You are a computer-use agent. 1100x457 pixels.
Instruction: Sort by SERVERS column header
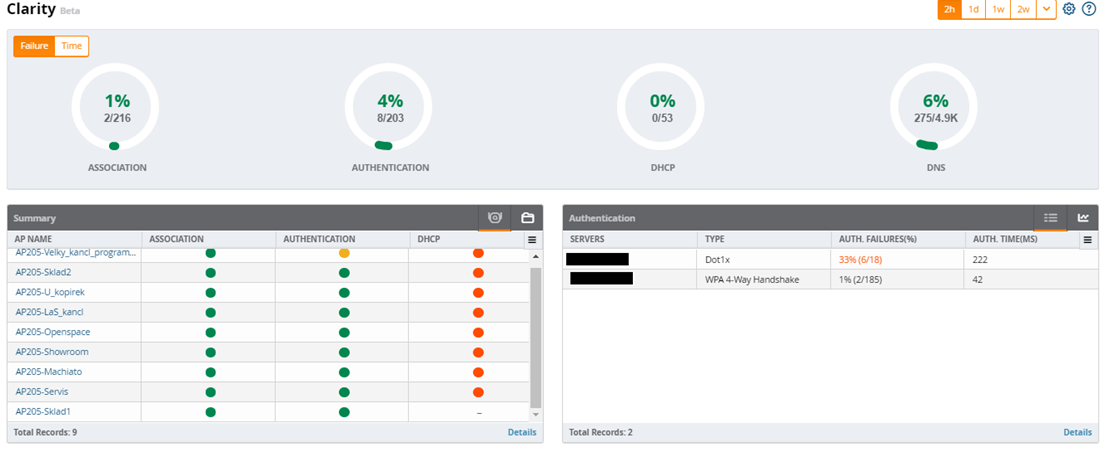coord(588,239)
